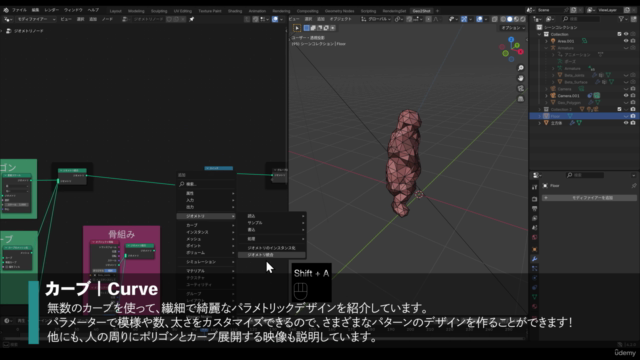Select solid viewport shading mode
Viewport: 640px width, 360px height.
(510, 19)
